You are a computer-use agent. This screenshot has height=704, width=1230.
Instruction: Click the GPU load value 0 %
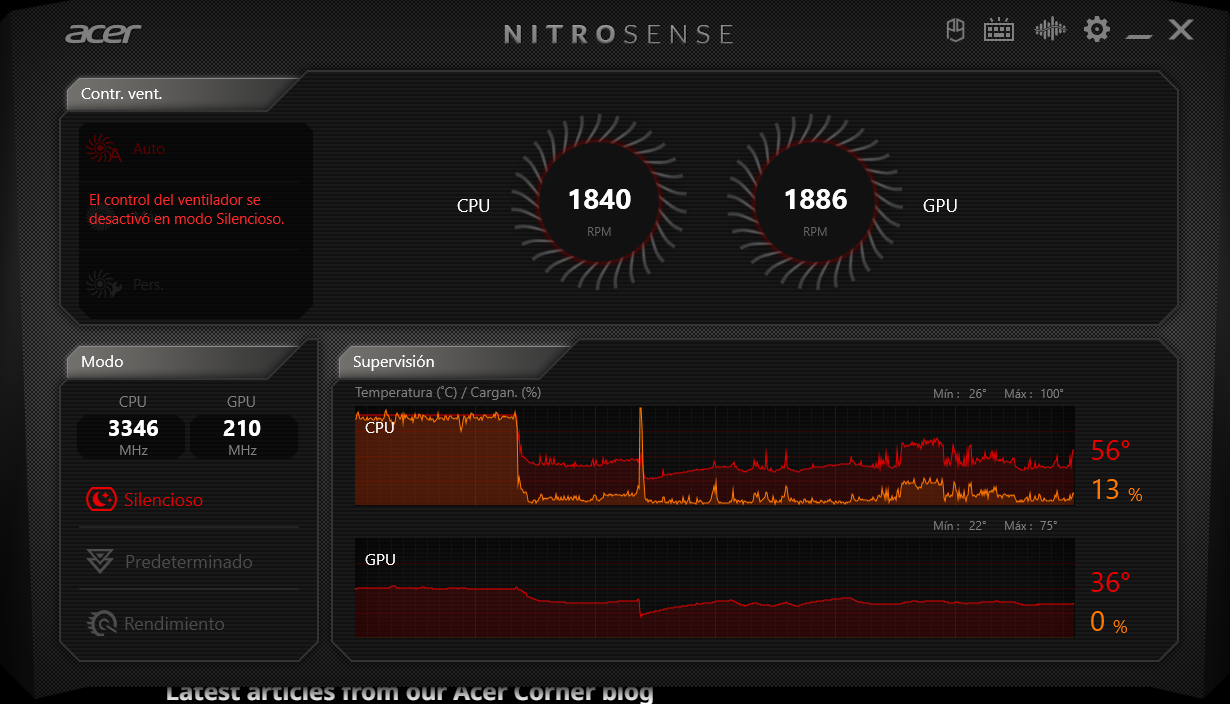pos(1109,623)
